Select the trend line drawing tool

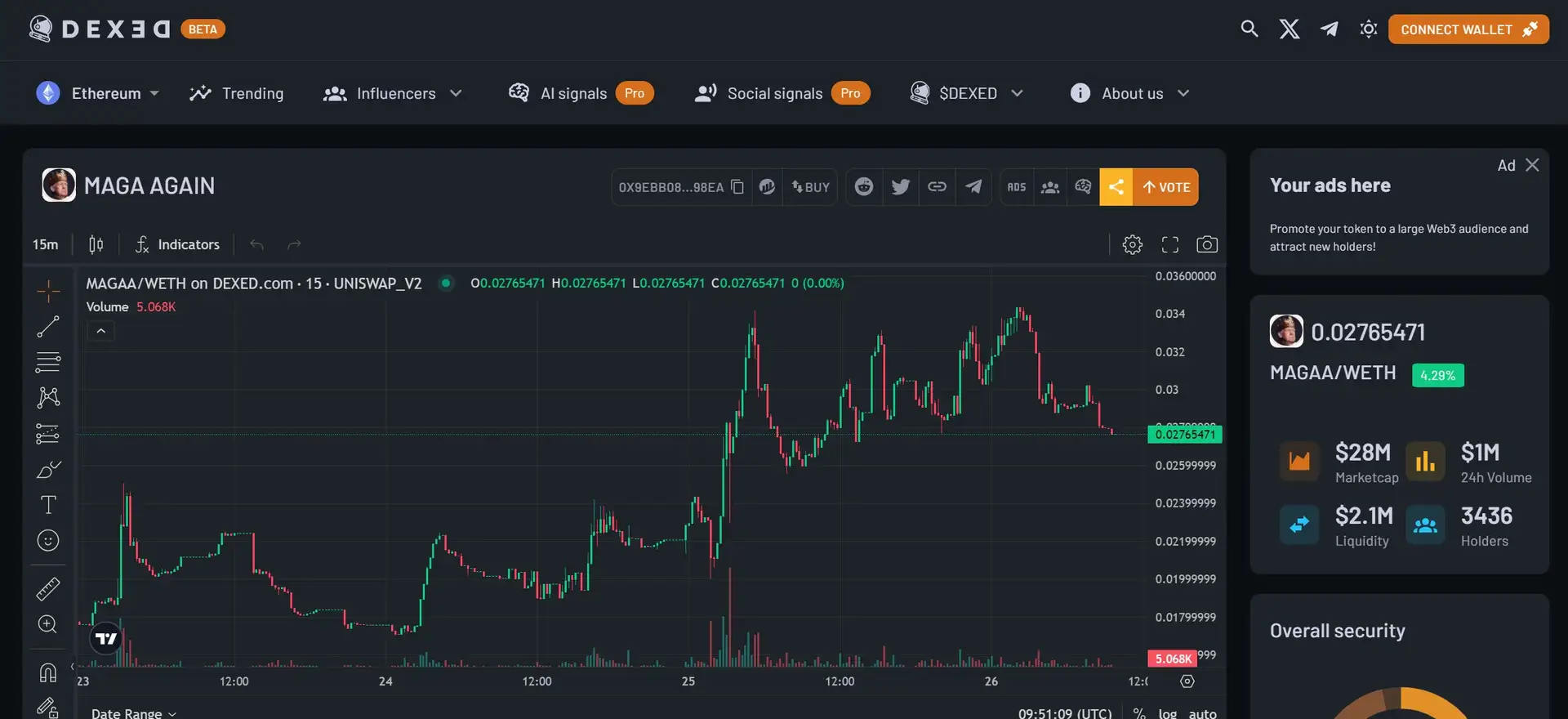coord(48,327)
